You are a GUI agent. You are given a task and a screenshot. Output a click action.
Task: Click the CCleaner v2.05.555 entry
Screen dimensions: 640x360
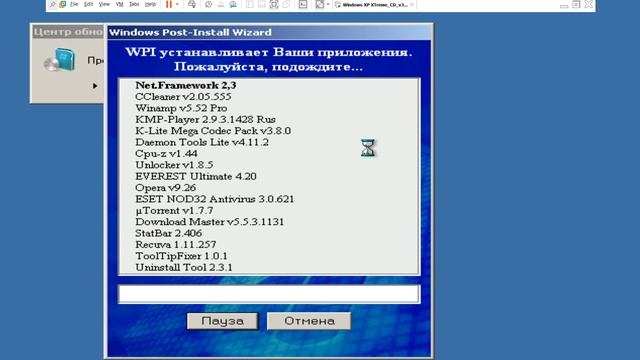pyautogui.click(x=183, y=97)
